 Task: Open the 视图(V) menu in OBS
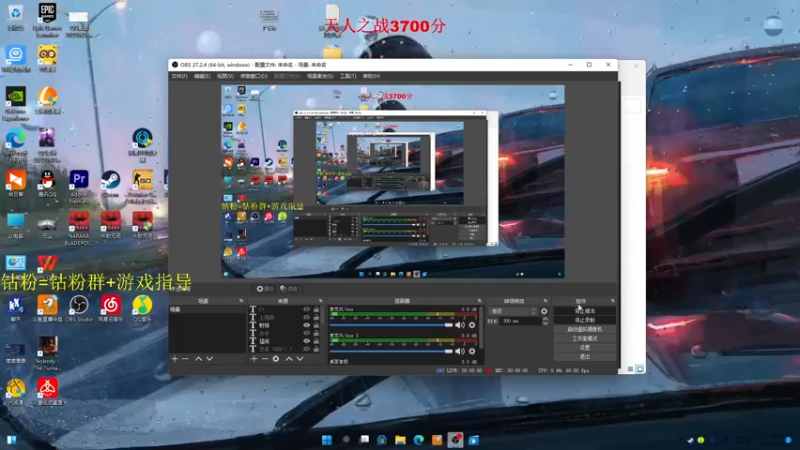tap(225, 76)
